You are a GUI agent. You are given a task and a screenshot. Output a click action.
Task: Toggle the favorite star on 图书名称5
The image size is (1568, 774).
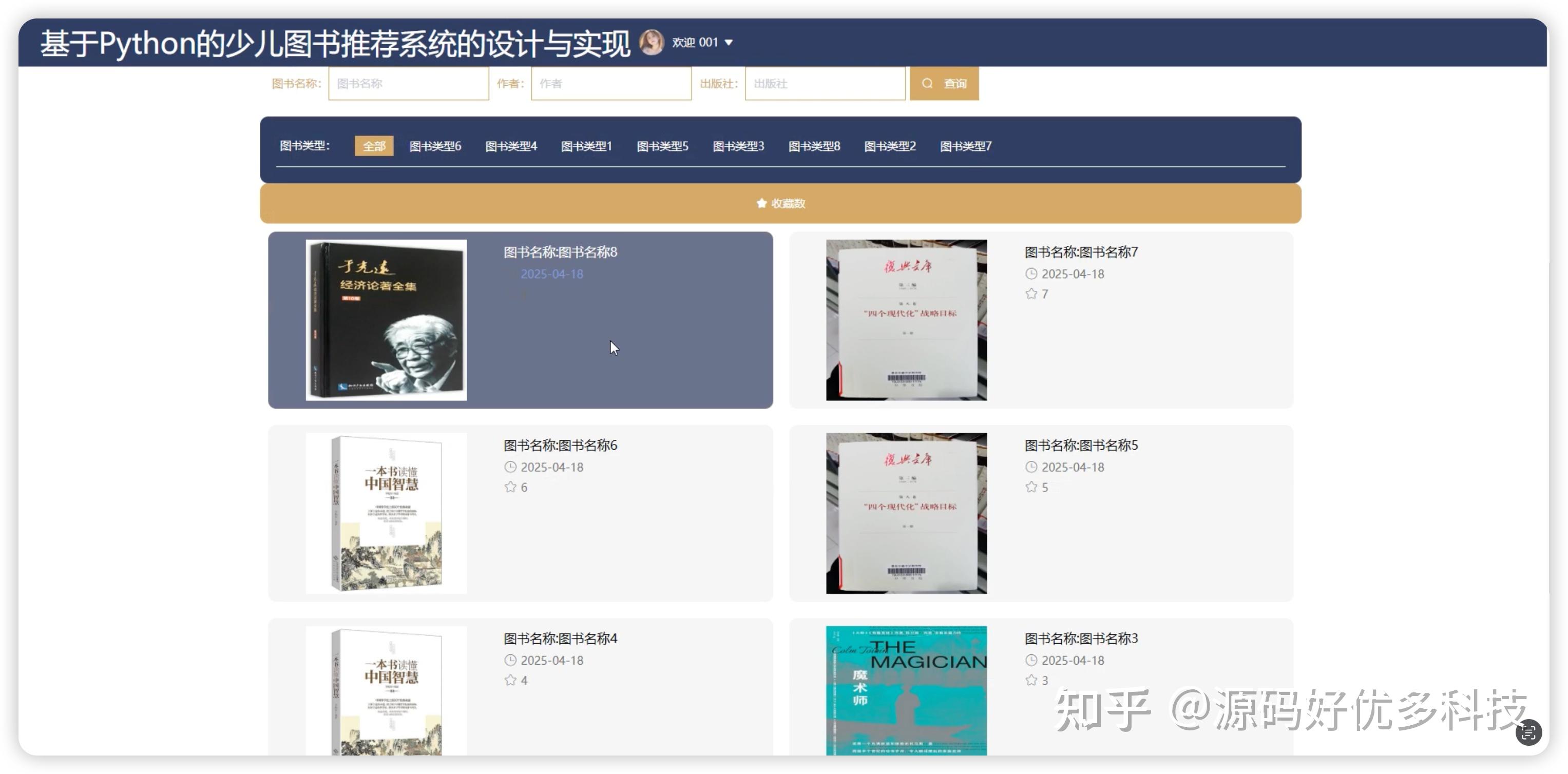point(1030,487)
